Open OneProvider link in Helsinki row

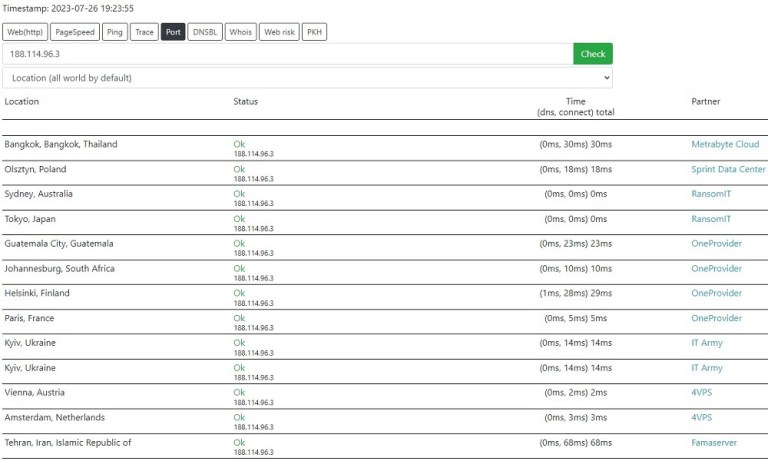(x=716, y=293)
